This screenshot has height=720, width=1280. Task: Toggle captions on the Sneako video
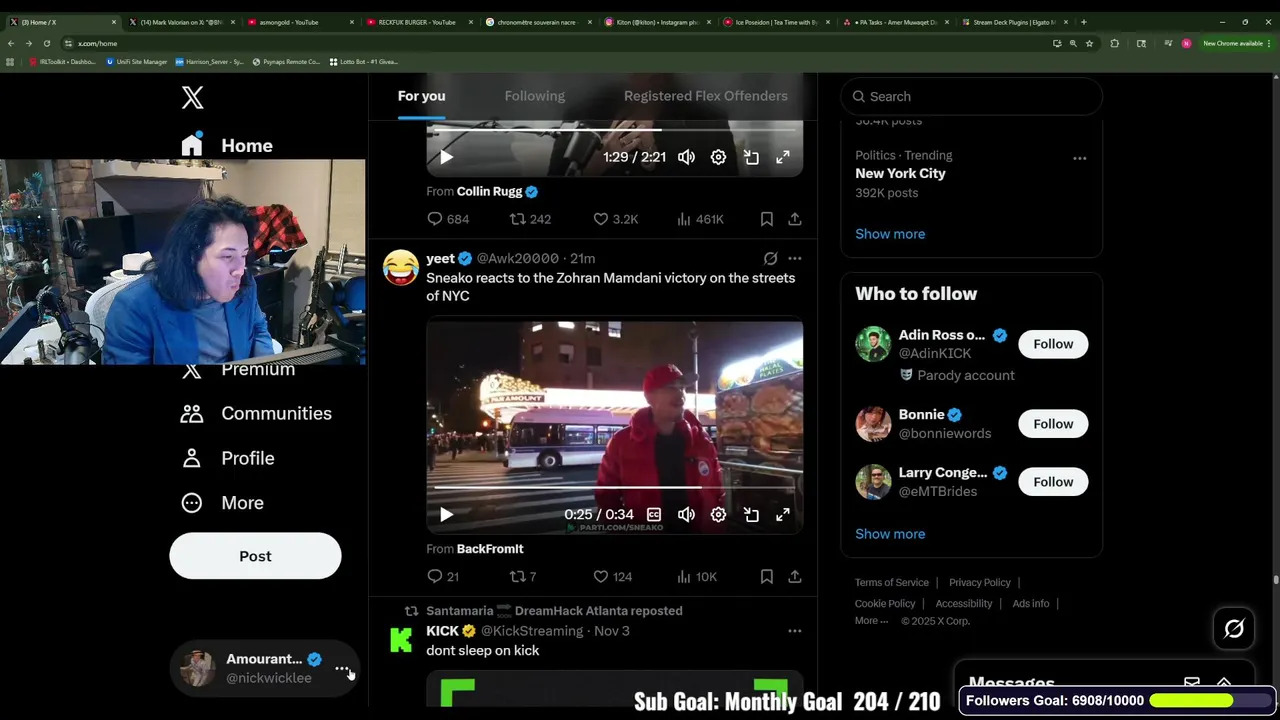click(654, 515)
